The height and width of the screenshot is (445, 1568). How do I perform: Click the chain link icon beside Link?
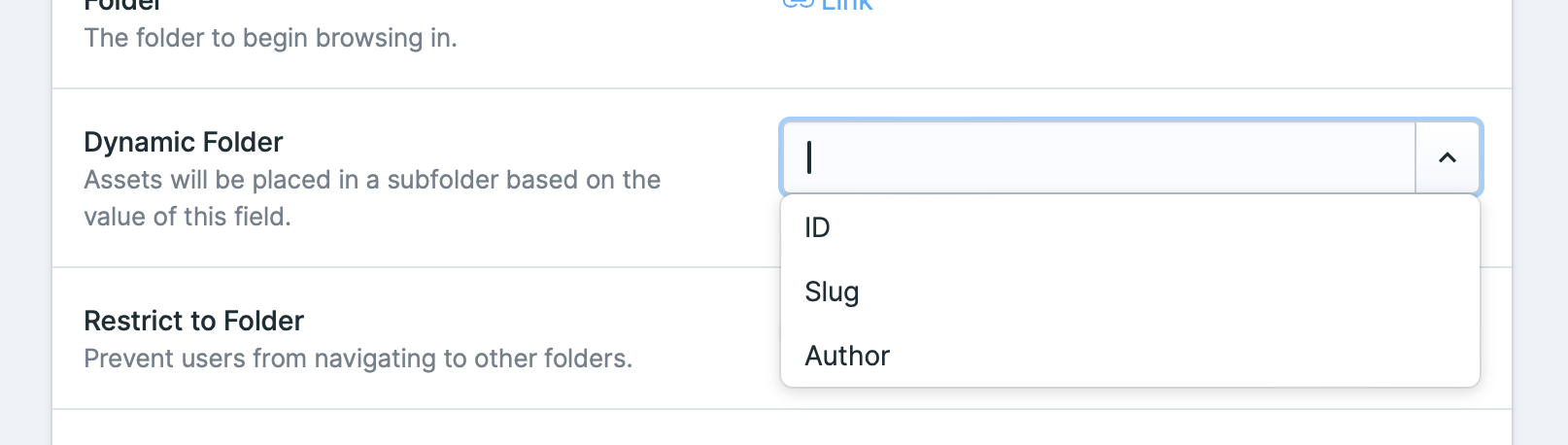798,4
